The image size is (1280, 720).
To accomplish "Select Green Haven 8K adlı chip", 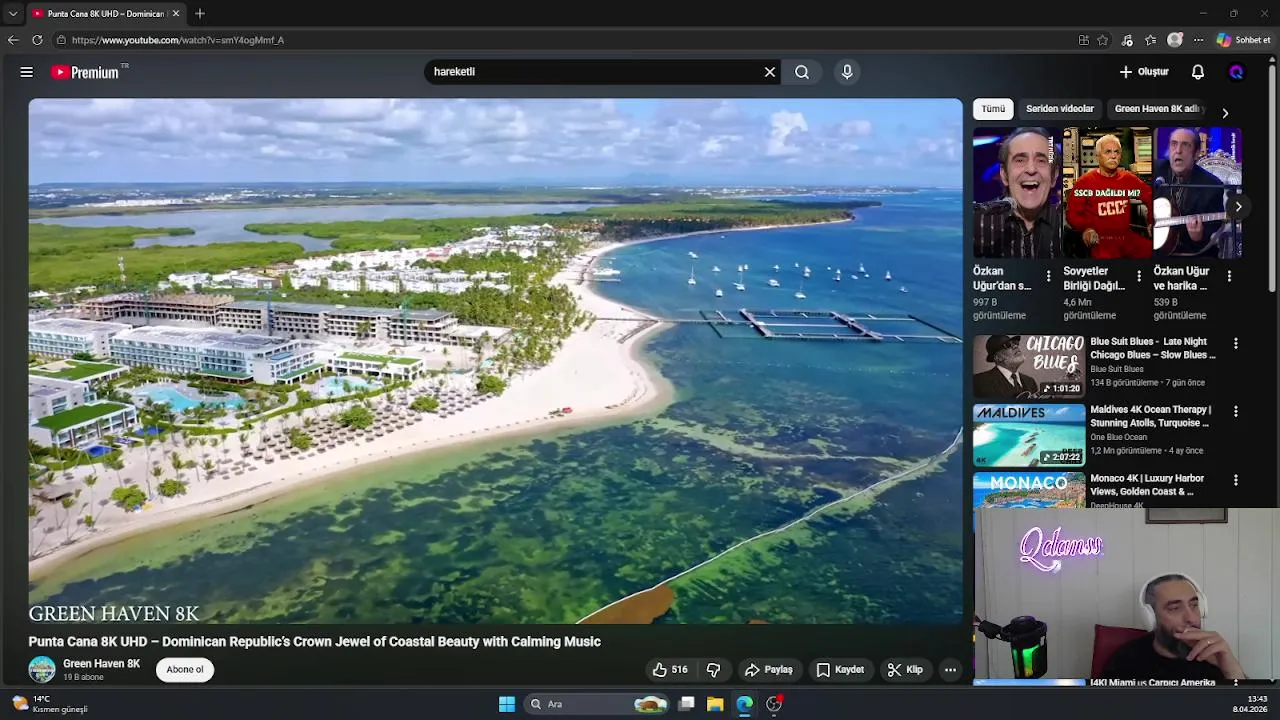I will [1157, 109].
